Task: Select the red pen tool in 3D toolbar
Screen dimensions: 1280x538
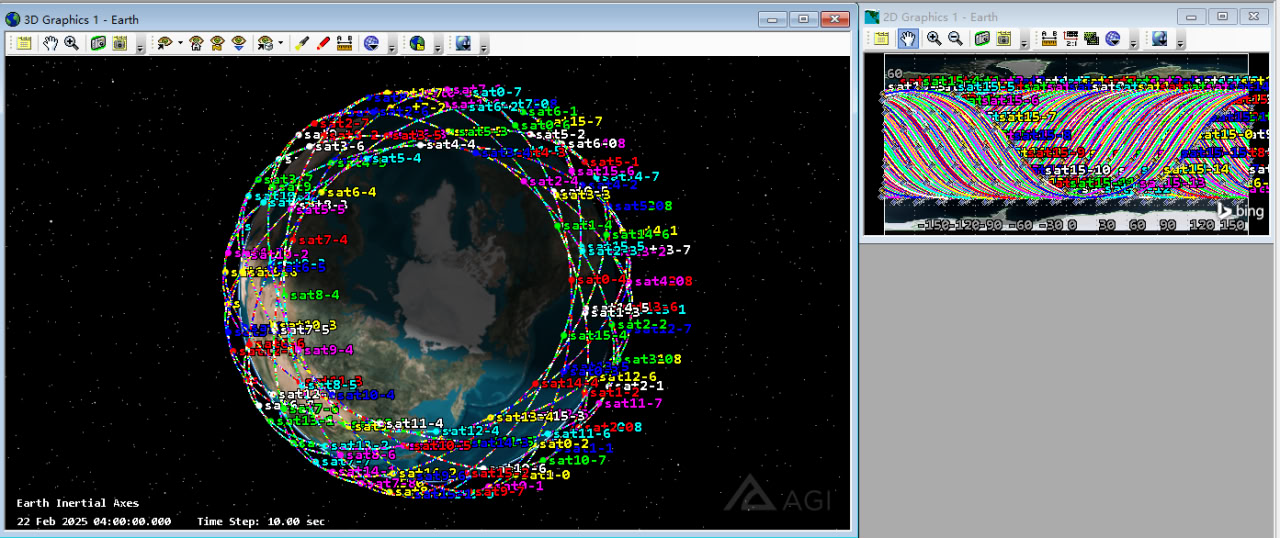Action: [323, 43]
